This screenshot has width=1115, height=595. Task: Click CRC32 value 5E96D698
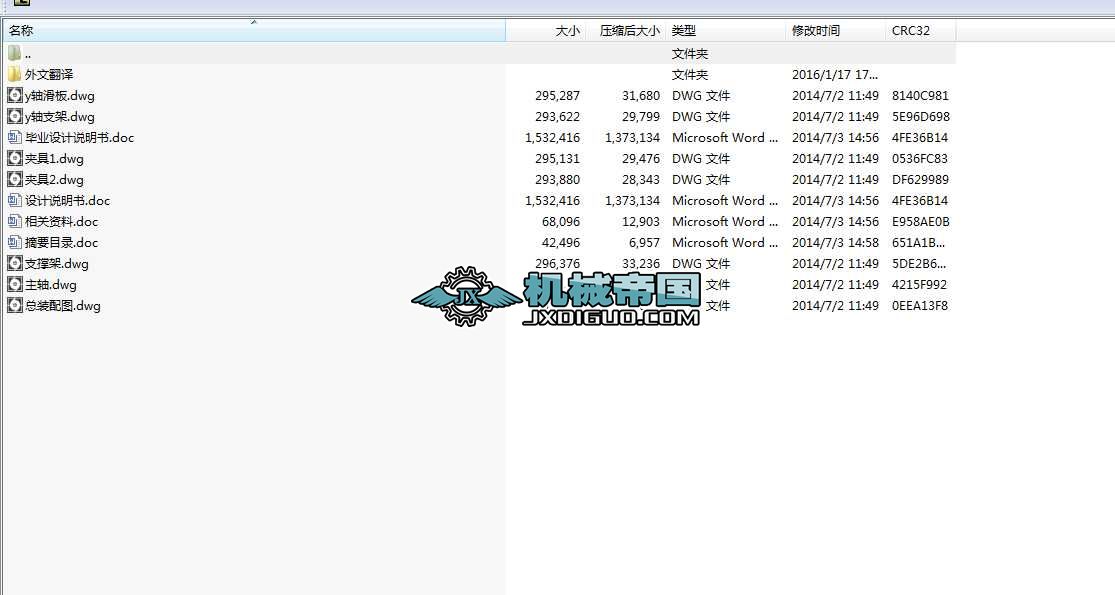pyautogui.click(x=921, y=116)
